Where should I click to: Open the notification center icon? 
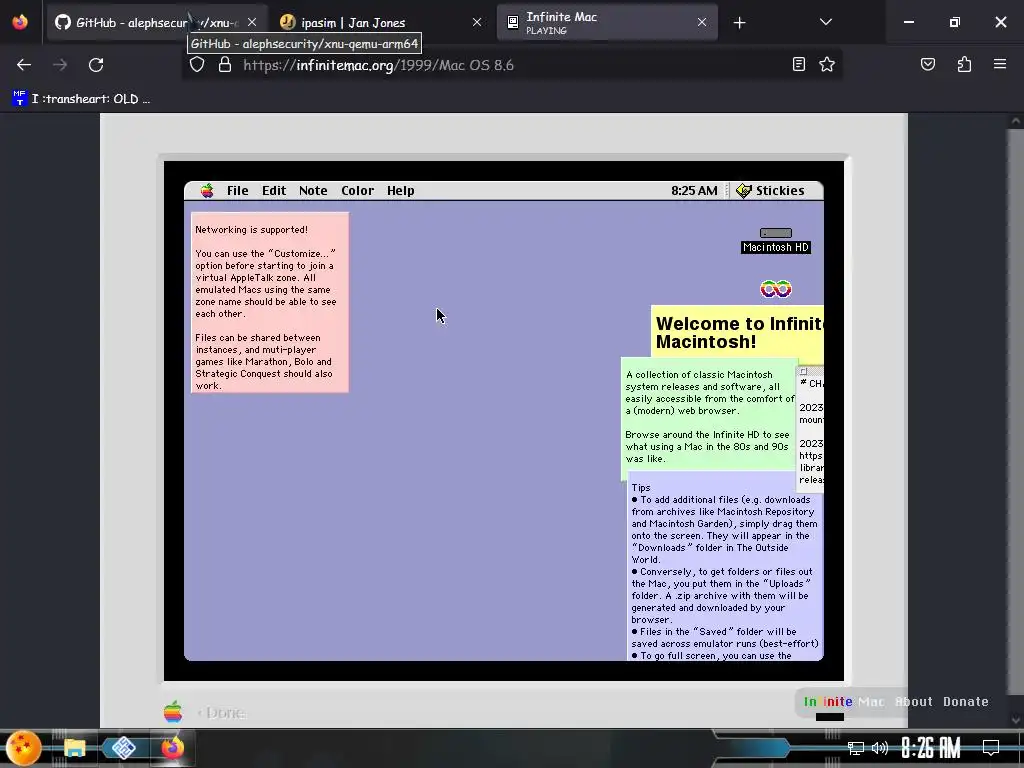(991, 748)
